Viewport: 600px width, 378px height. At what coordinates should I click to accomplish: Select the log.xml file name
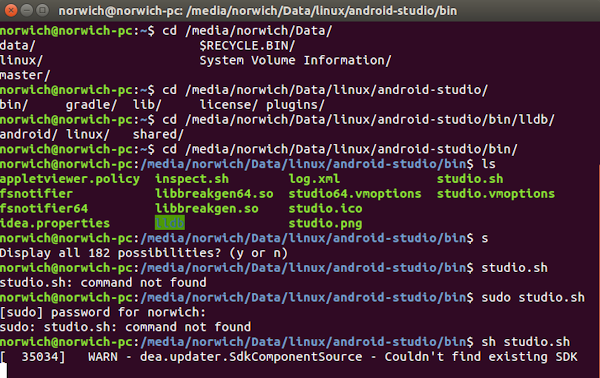pos(314,179)
